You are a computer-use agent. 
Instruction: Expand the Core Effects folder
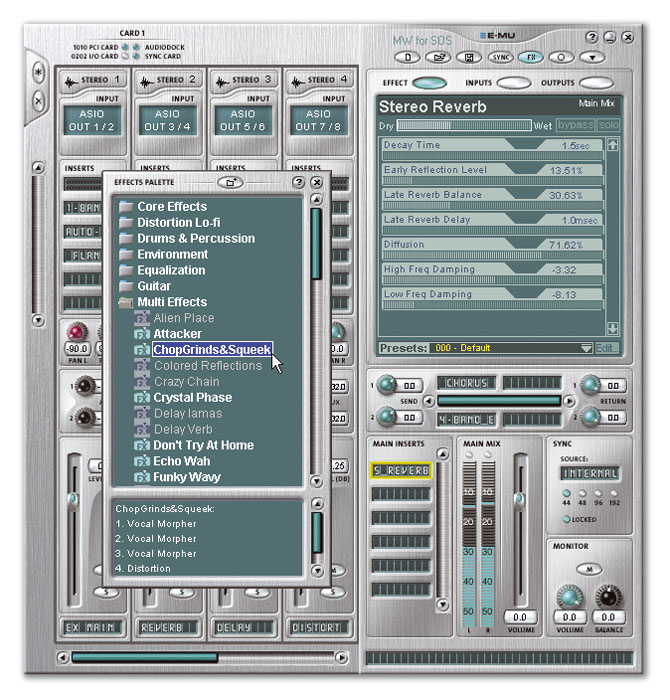(126, 207)
